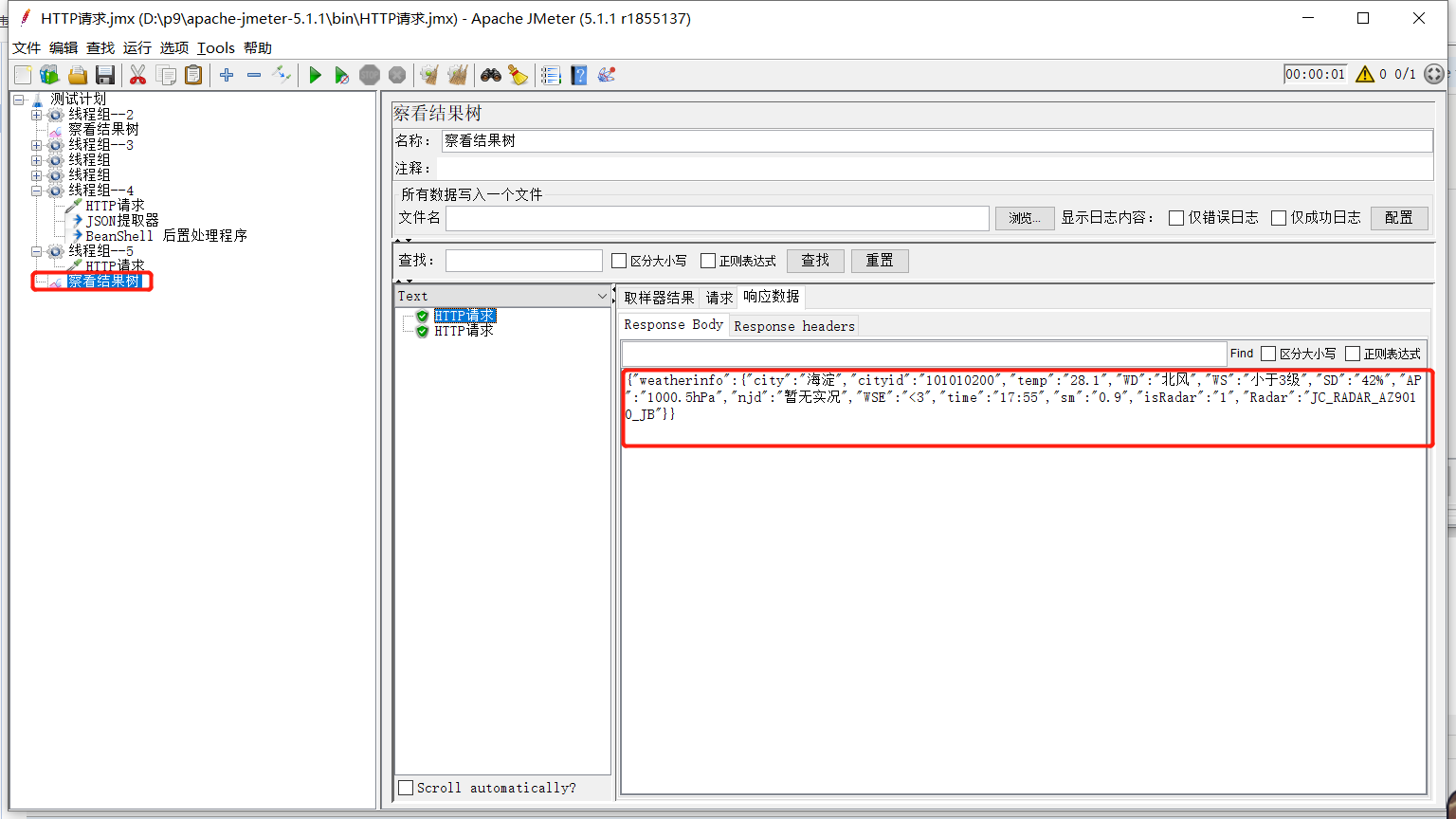Click the blue minus Collapse All icon
Screen dimensions: 1456x819
(x=254, y=75)
